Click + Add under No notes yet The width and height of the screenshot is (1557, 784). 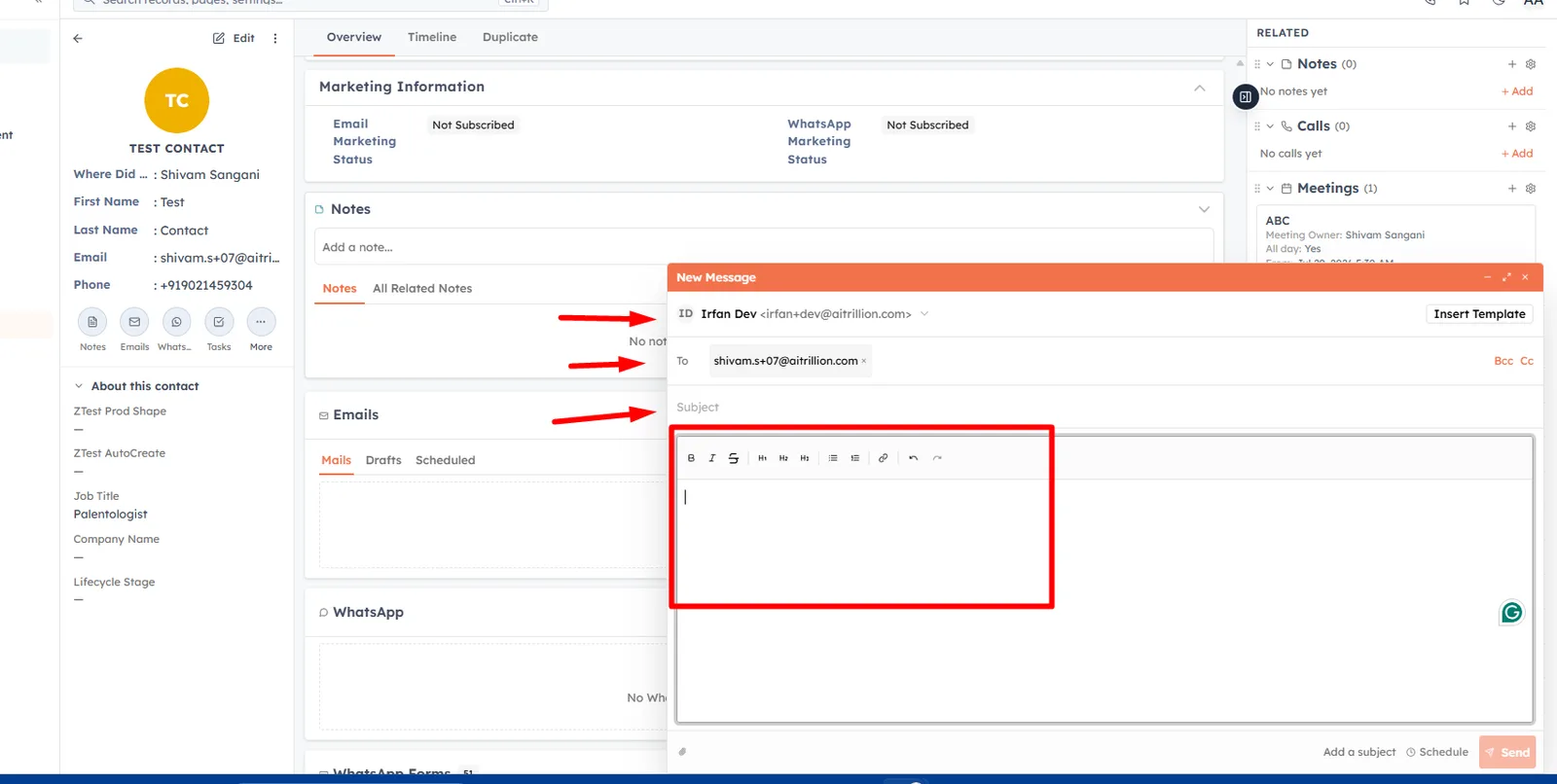pos(1517,91)
